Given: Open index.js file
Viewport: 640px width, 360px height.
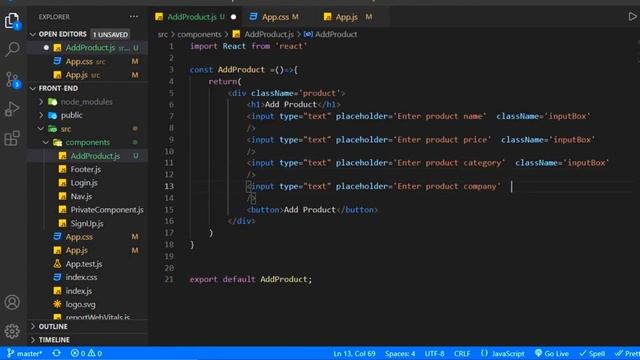Looking at the screenshot, I should [78, 291].
